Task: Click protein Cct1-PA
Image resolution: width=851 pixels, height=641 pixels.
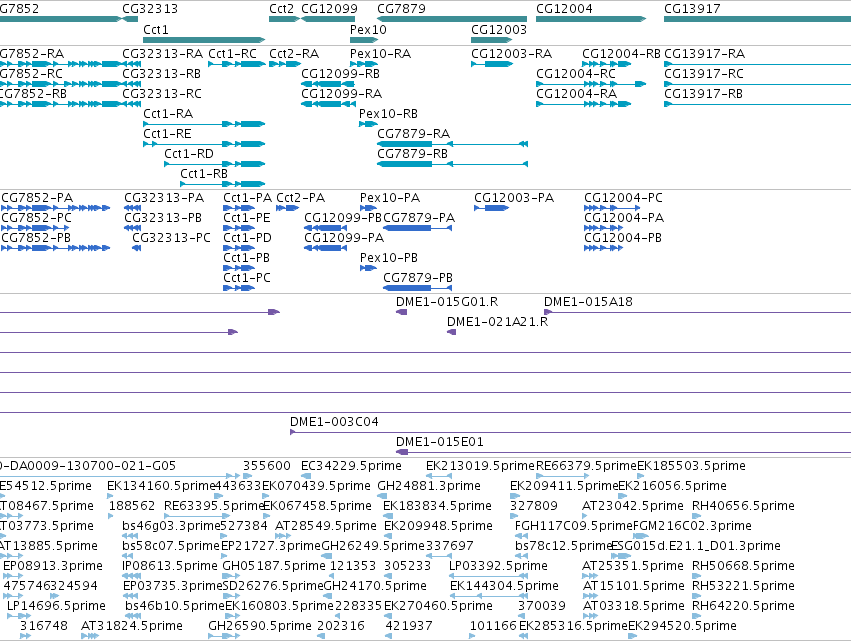Action: tap(239, 208)
